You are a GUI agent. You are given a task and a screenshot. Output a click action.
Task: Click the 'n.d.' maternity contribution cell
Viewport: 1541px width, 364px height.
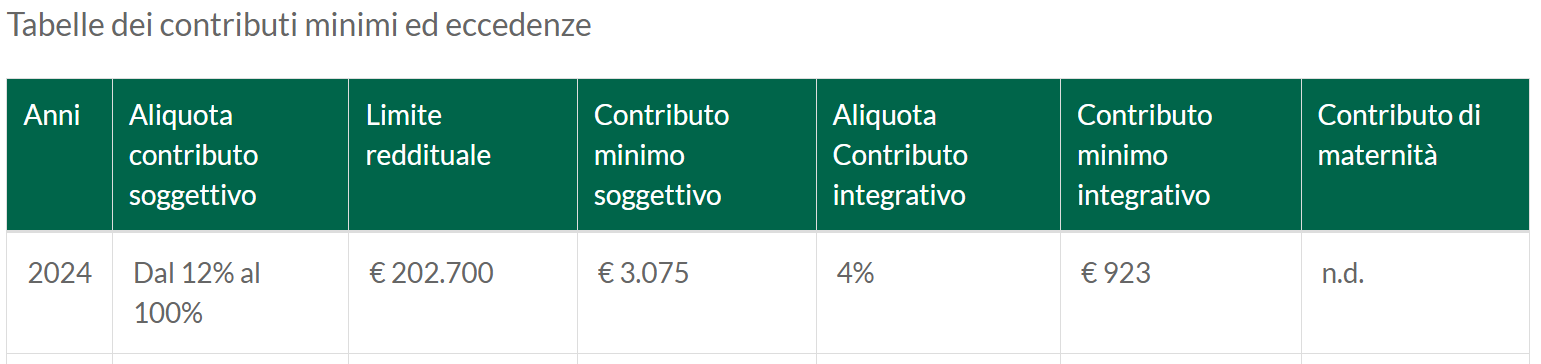1416,293
